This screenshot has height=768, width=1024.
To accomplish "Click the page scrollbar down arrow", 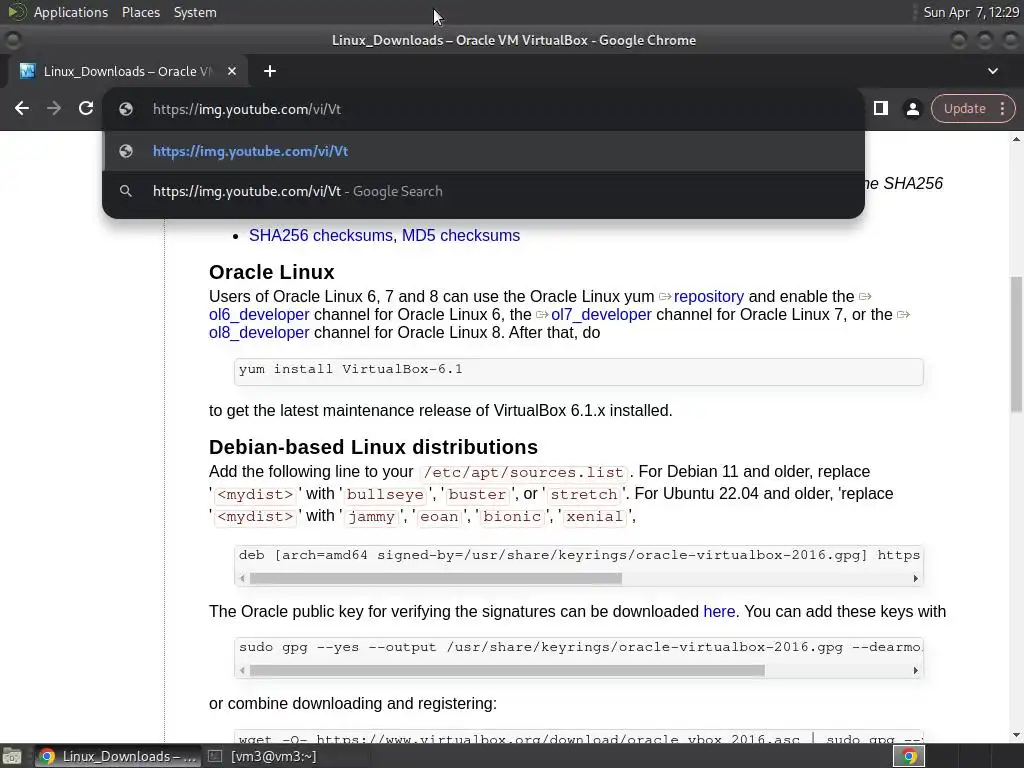I will click(1016, 735).
